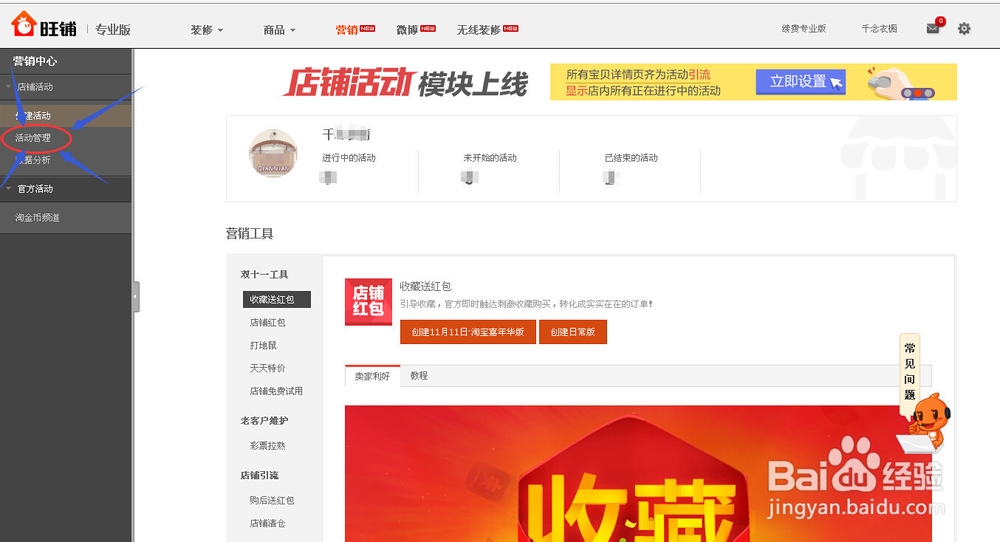
Task: Click the 旺铺 house logo icon
Action: 23,24
